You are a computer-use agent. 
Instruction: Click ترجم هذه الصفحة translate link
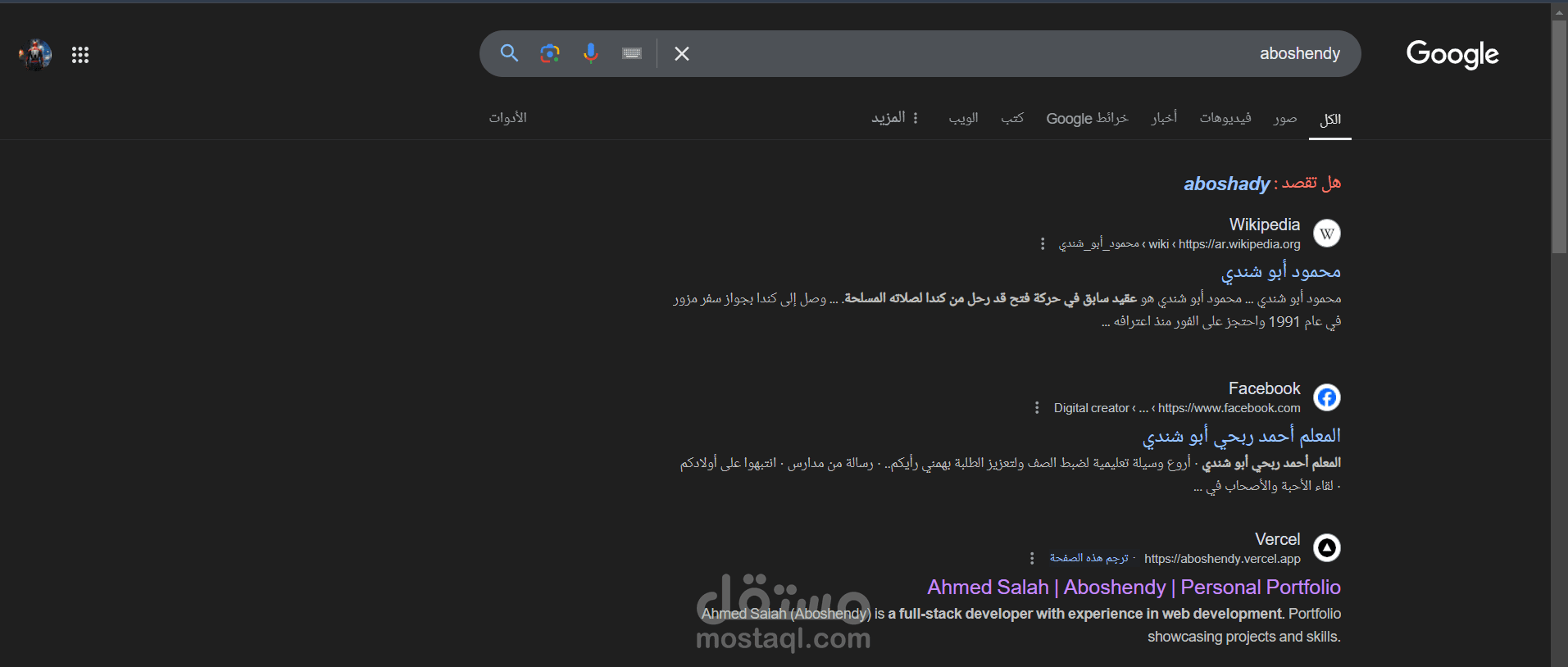tap(1089, 558)
